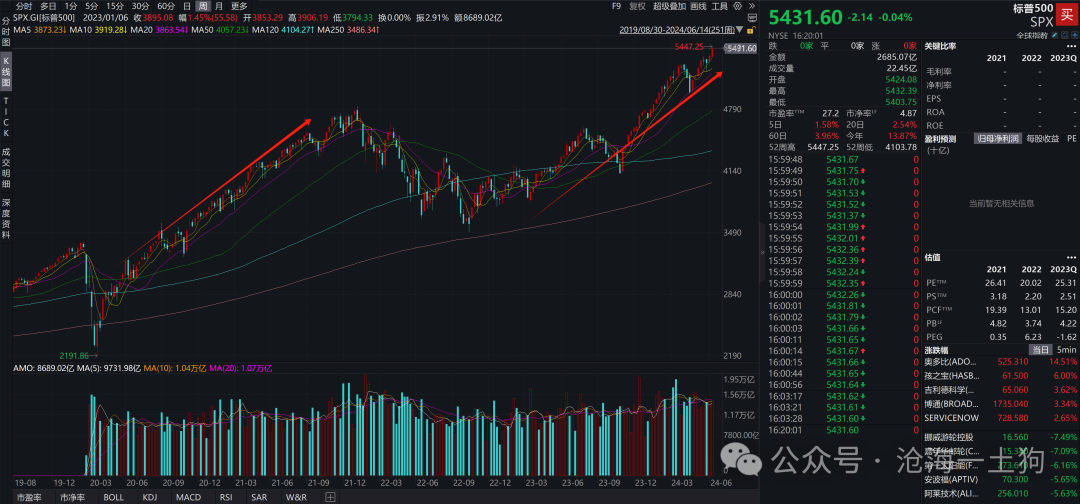Open the chart settings gear icon
Viewport: 1080px width, 504px height.
click(738, 6)
